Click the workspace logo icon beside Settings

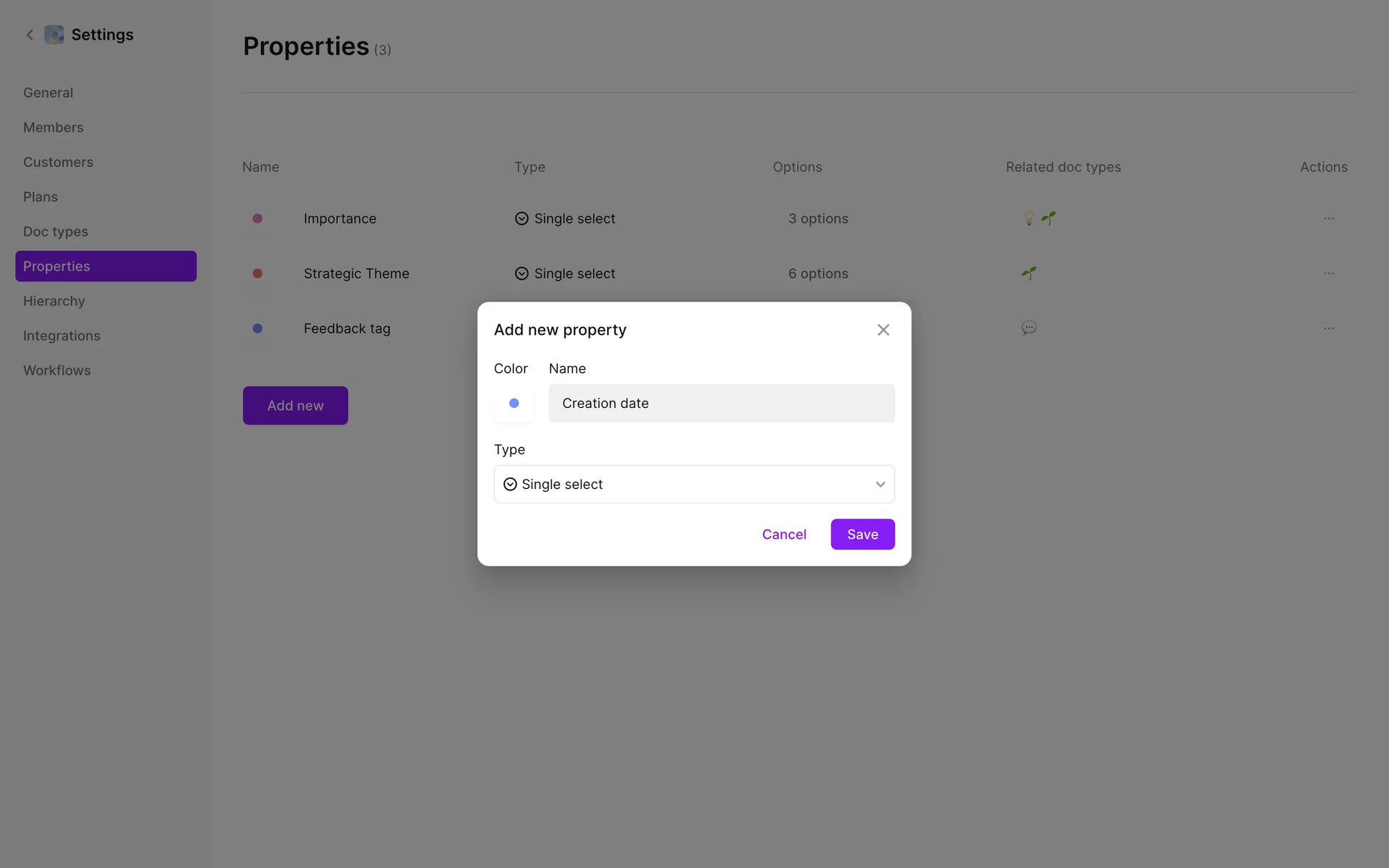pos(54,35)
